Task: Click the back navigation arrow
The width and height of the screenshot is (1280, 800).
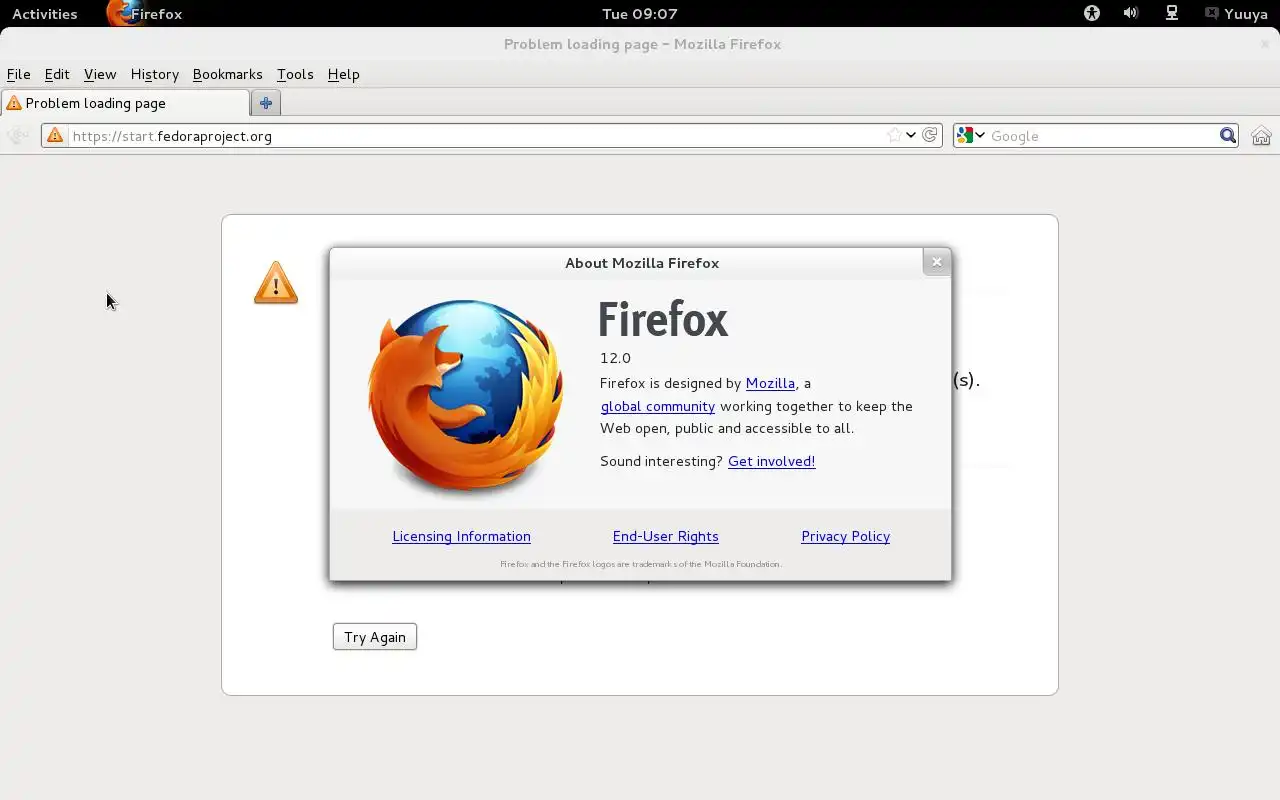Action: tap(17, 136)
